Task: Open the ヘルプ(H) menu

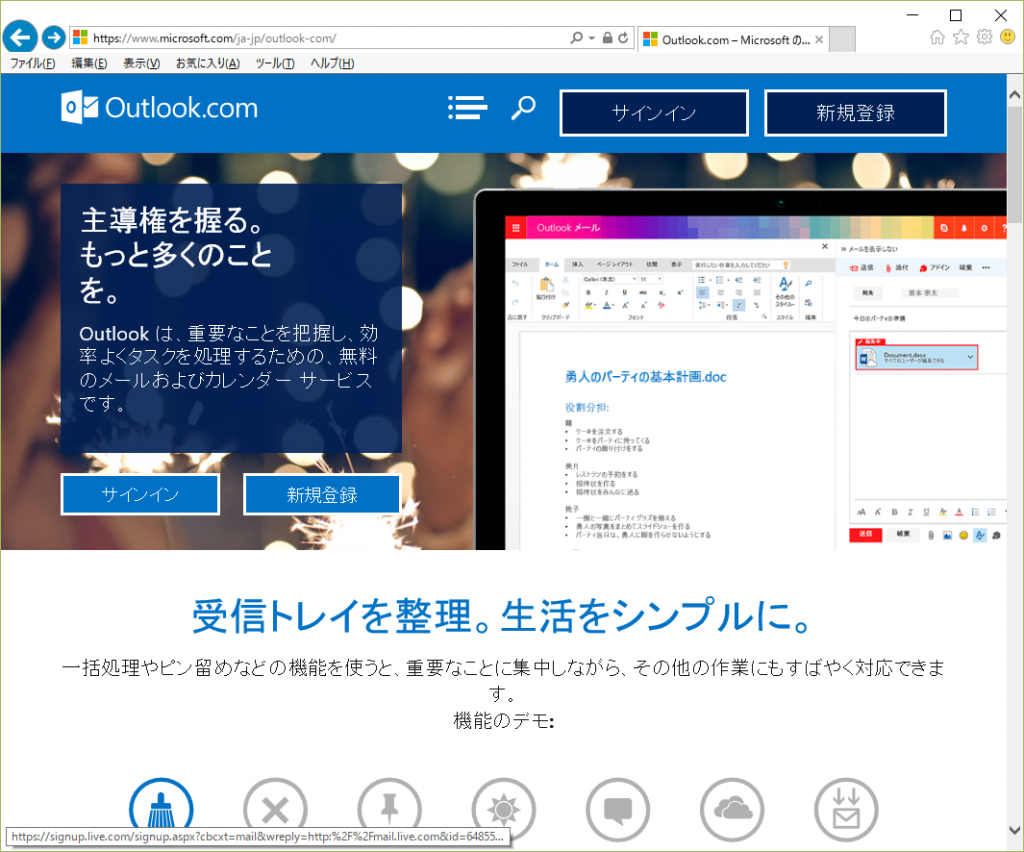Action: coord(332,63)
